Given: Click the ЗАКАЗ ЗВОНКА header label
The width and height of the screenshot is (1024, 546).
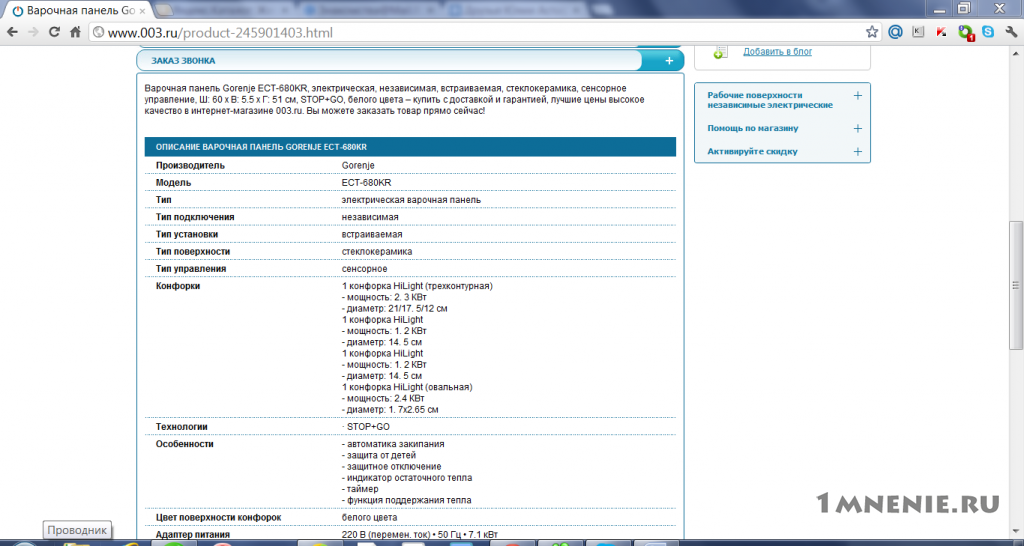Looking at the screenshot, I should (x=183, y=61).
